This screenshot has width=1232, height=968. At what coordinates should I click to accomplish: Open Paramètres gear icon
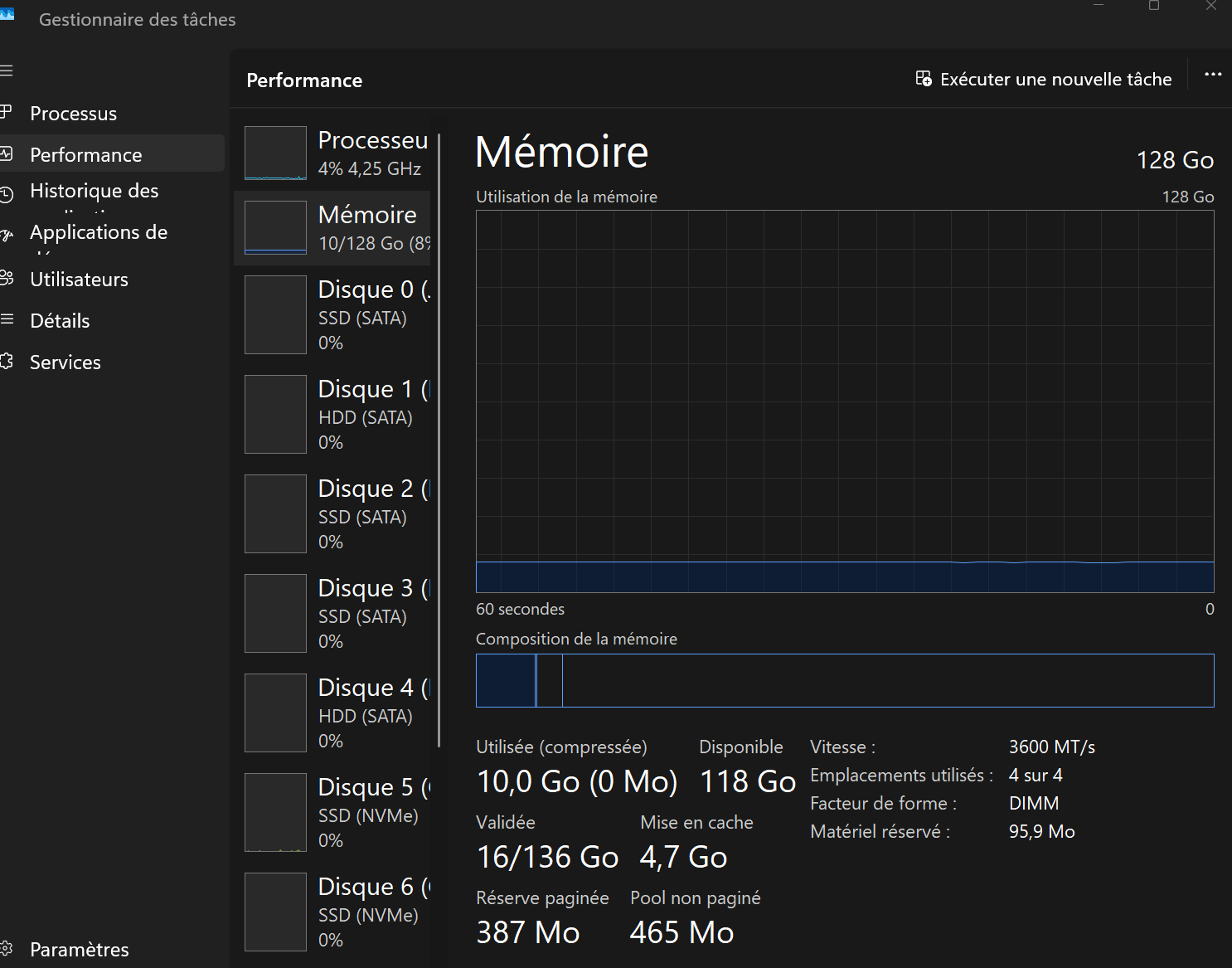click(7, 949)
